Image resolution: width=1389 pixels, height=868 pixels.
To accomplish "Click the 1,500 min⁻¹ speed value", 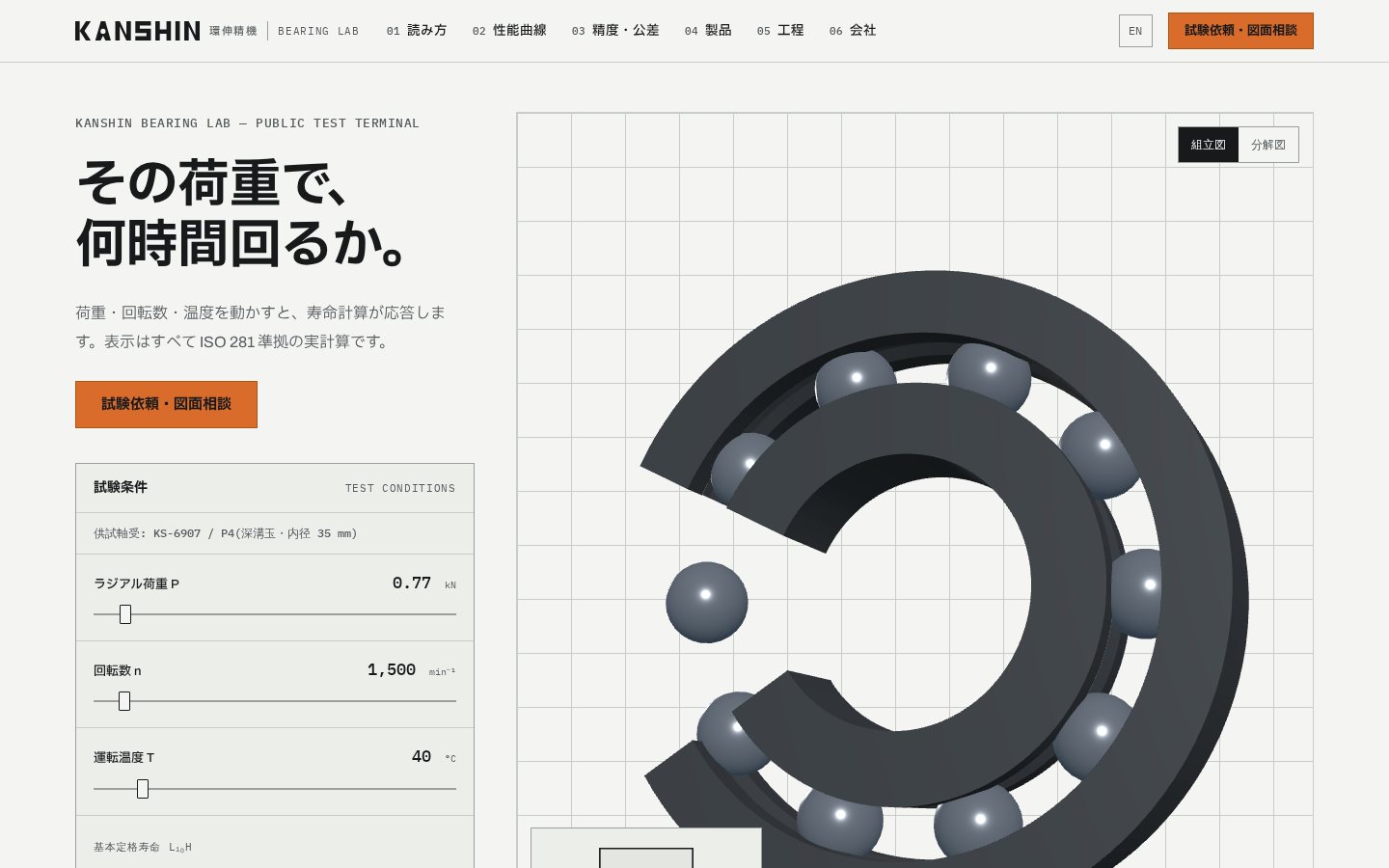I will (x=411, y=670).
